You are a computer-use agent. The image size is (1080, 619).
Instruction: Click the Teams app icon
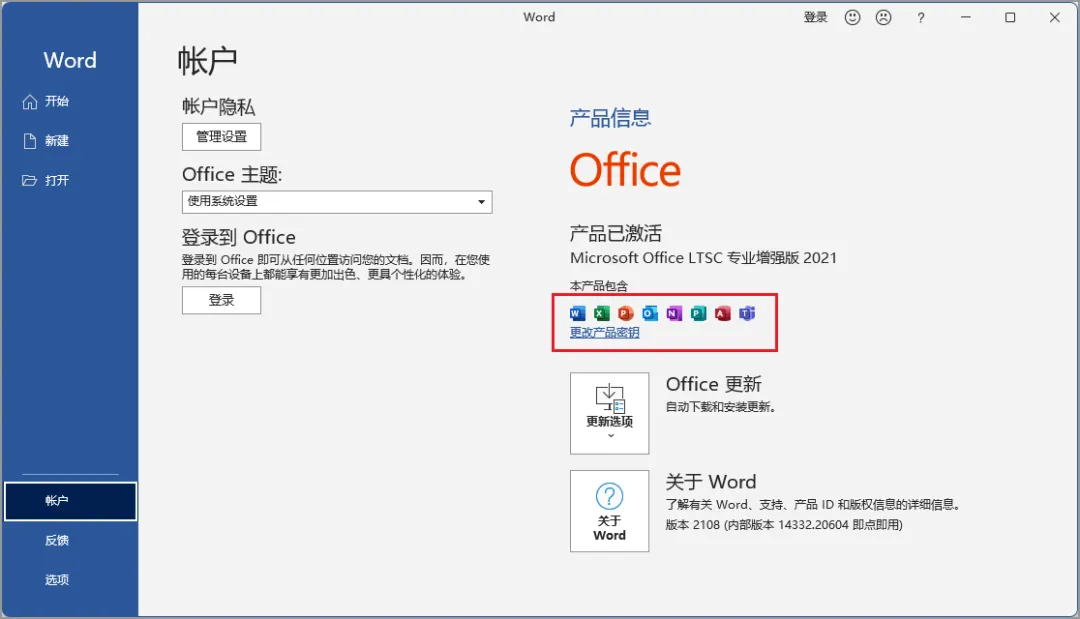pos(747,314)
